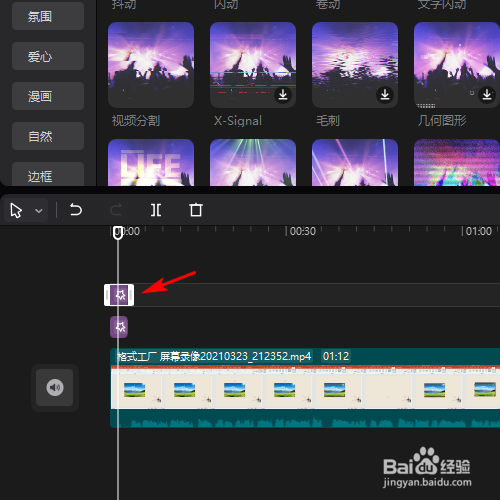Click the X-Signal effect name label
This screenshot has height=500, width=500.
238,120
